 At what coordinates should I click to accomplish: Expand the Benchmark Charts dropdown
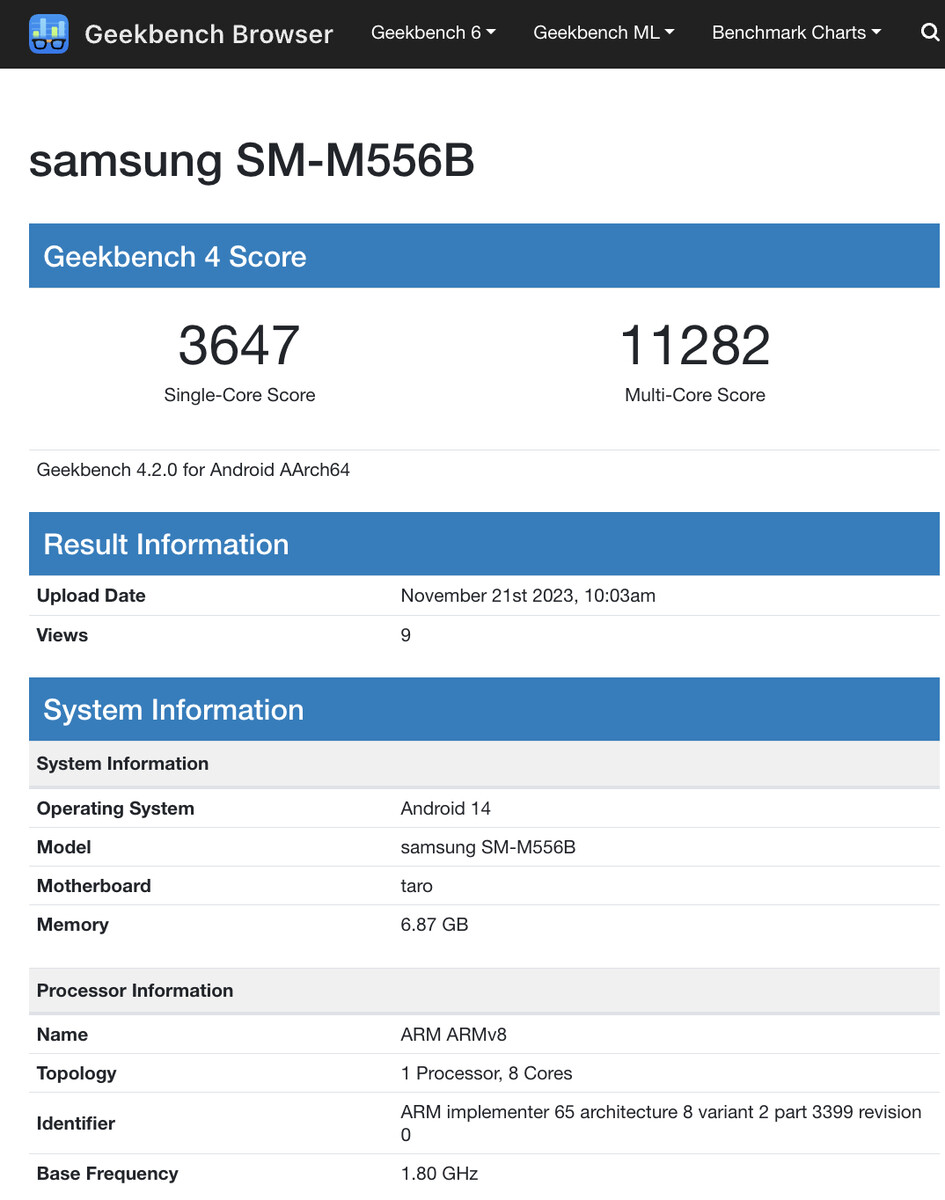click(x=796, y=33)
